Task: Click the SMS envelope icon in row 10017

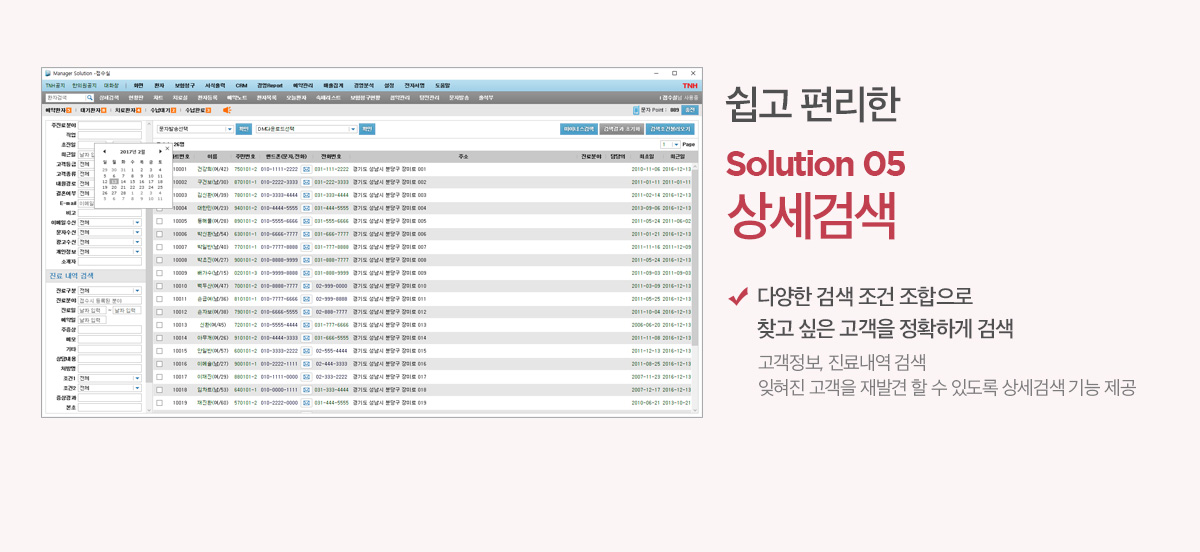Action: coord(307,376)
